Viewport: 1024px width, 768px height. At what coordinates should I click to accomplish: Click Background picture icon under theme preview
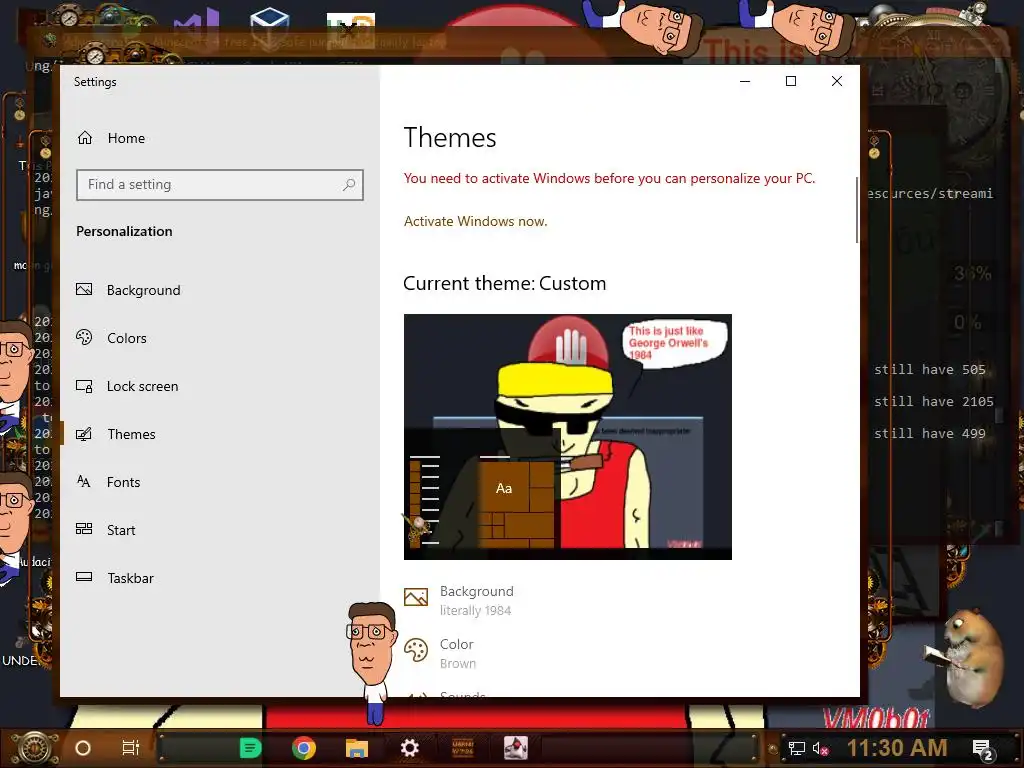[416, 597]
